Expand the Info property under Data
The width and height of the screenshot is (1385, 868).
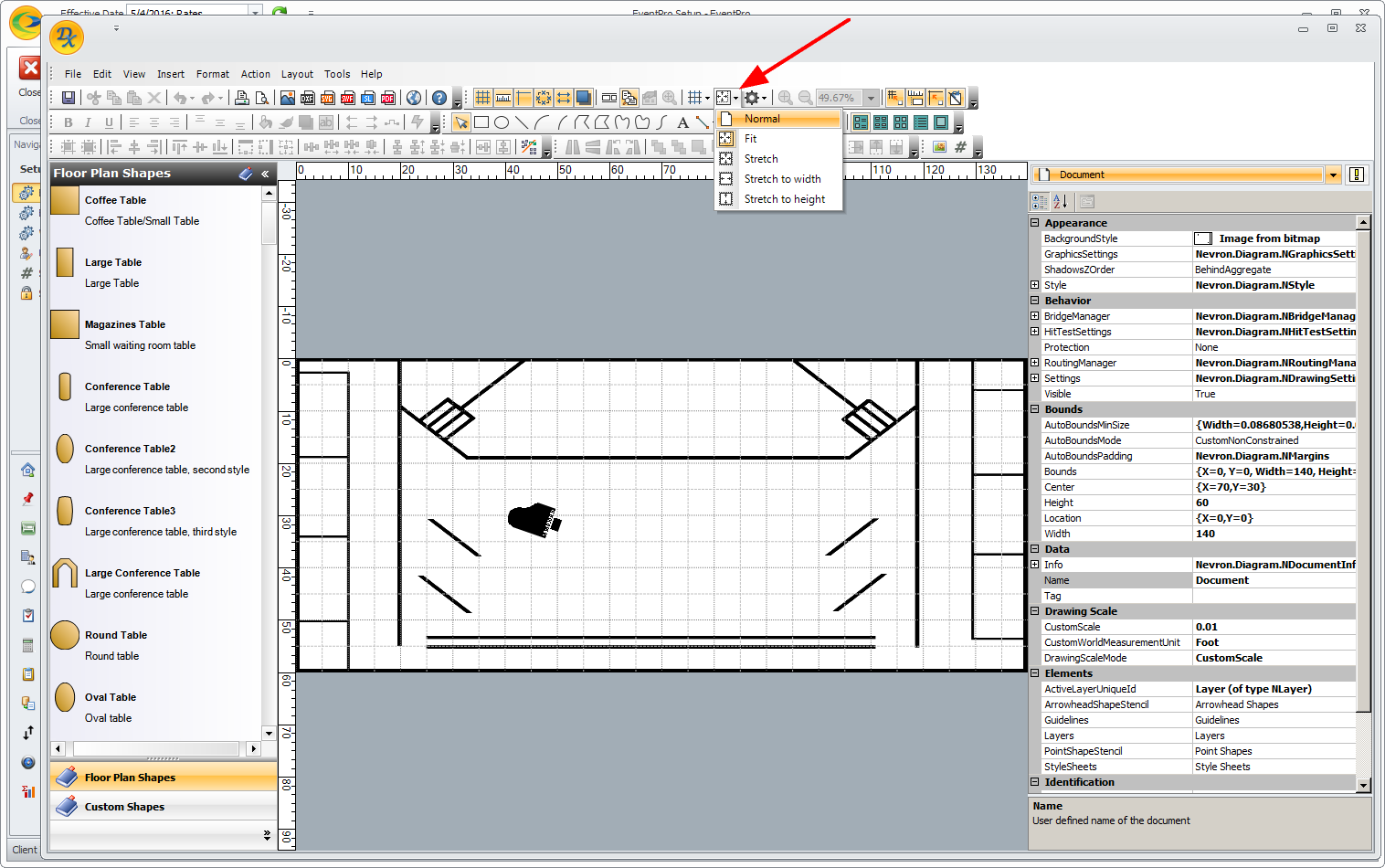coord(1035,565)
